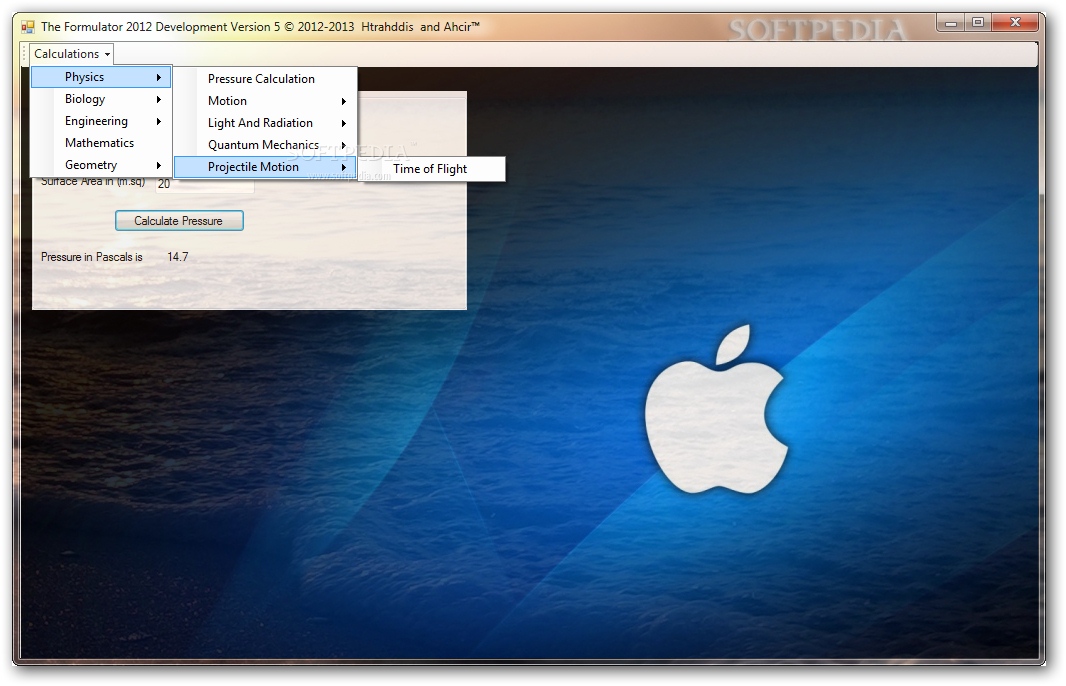Choose the Mathematics menu entry
Viewport: 1066px width, 686px height.
click(101, 143)
